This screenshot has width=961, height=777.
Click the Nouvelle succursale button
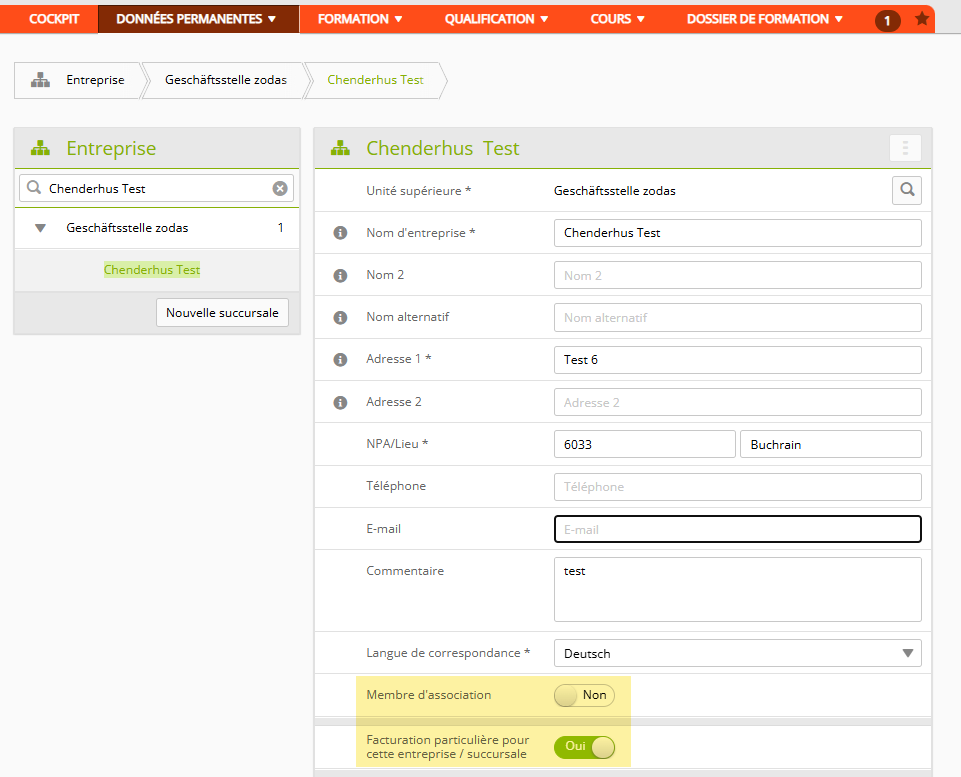click(222, 313)
